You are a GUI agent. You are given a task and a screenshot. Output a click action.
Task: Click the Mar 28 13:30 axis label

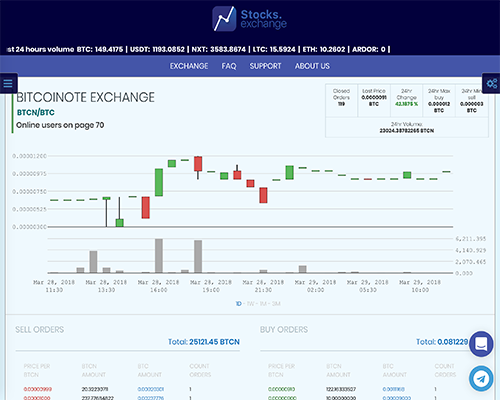click(106, 286)
